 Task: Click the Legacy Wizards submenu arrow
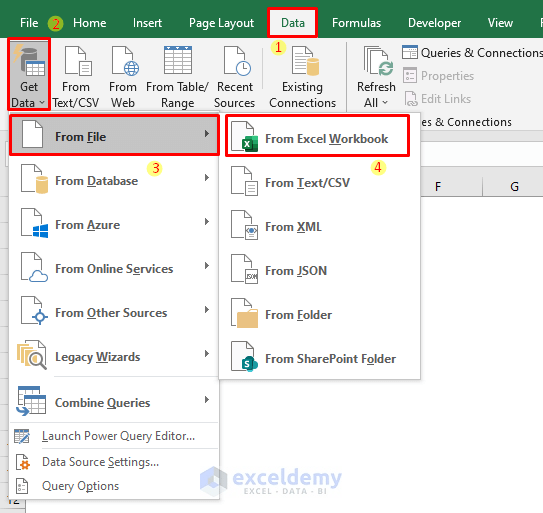pos(207,354)
